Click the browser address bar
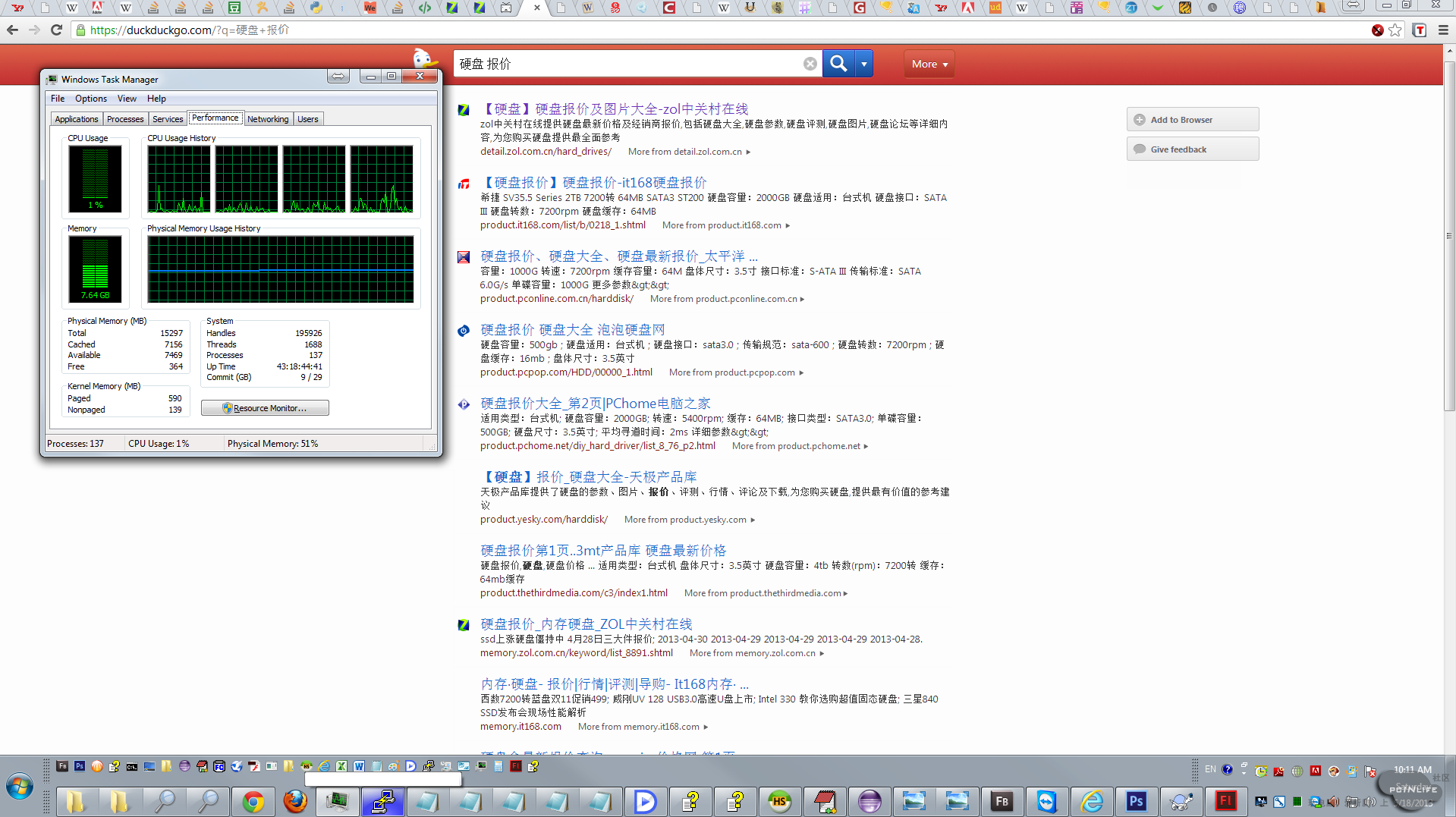This screenshot has width=1456, height=817. [721, 30]
